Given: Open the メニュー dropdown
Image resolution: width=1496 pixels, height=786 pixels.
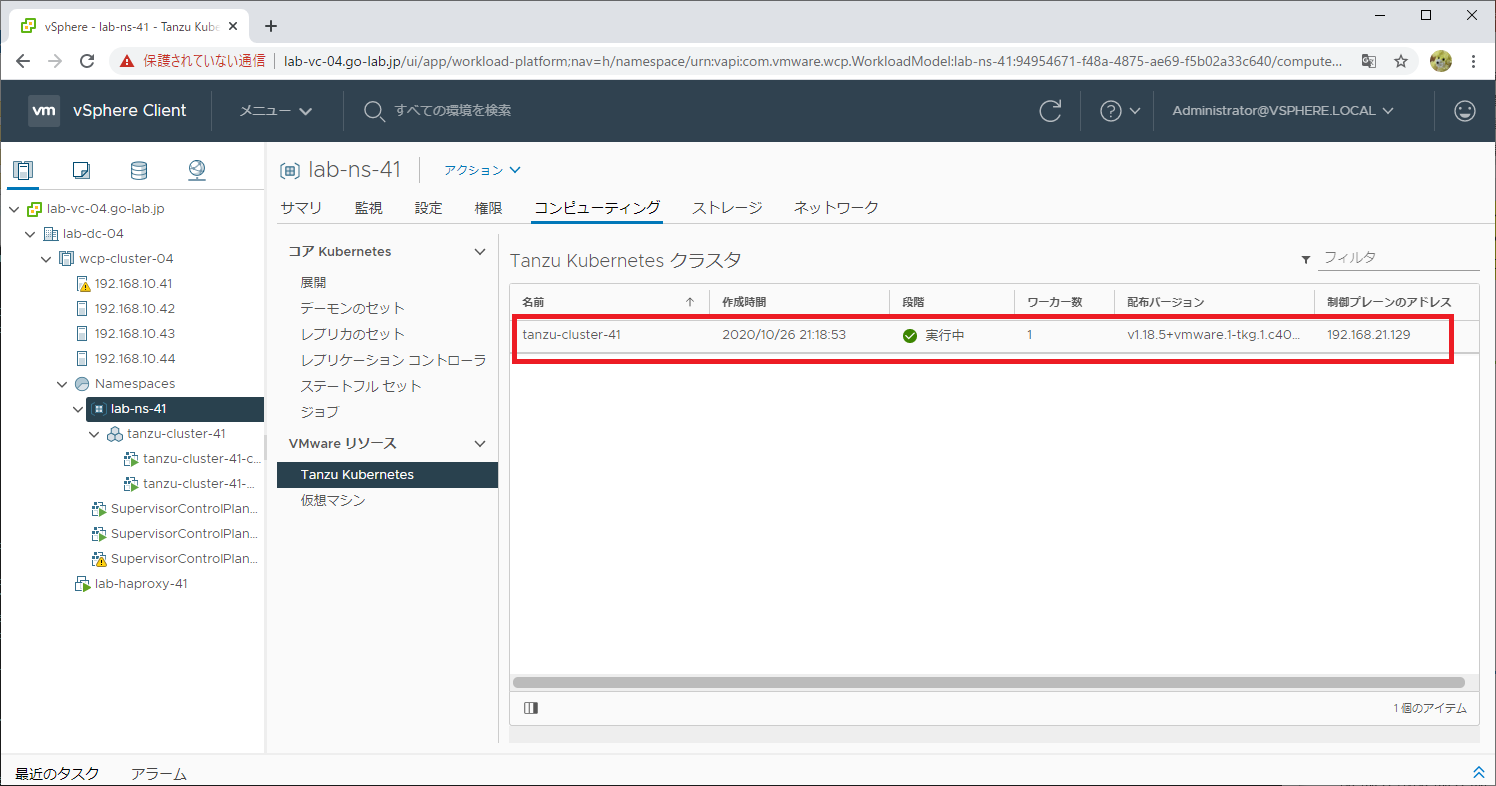Looking at the screenshot, I should click(276, 111).
